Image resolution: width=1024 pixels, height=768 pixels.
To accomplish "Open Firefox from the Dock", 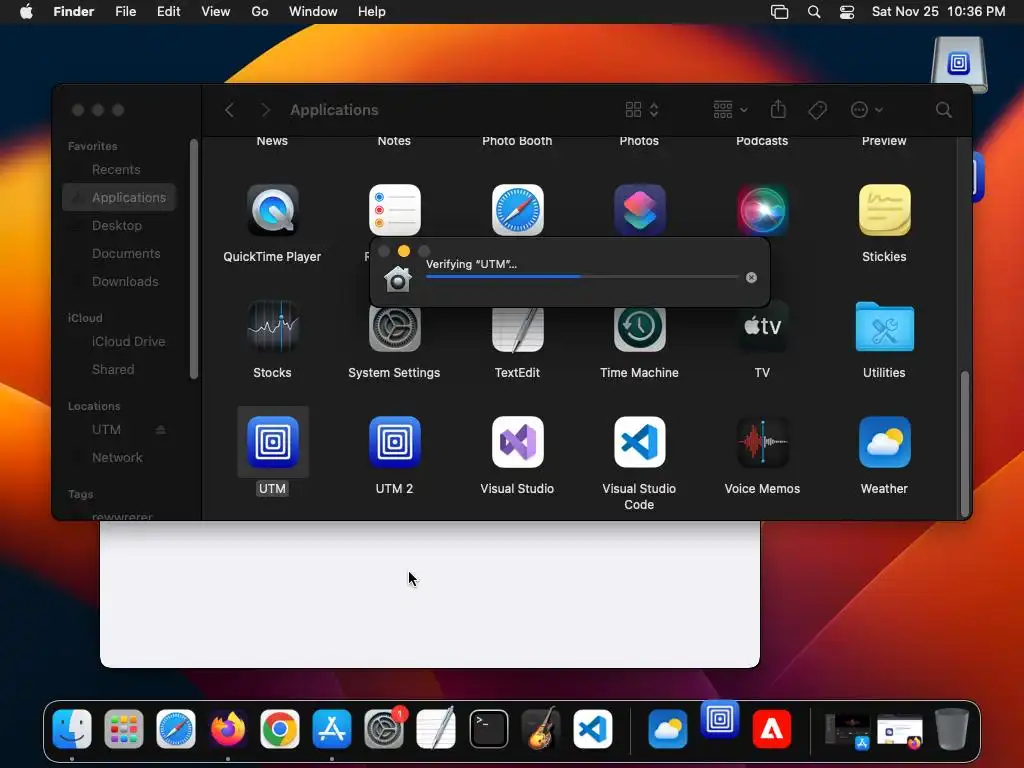I will (228, 728).
